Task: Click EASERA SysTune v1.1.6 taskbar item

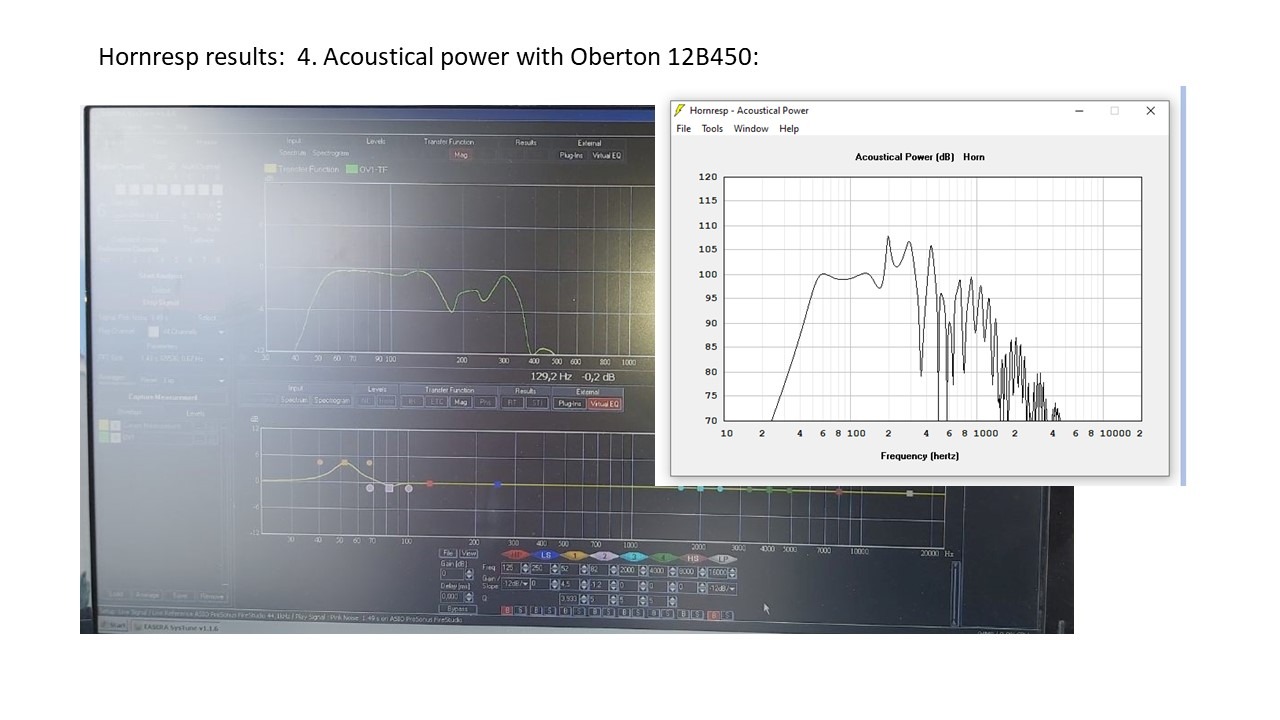Action: [178, 627]
